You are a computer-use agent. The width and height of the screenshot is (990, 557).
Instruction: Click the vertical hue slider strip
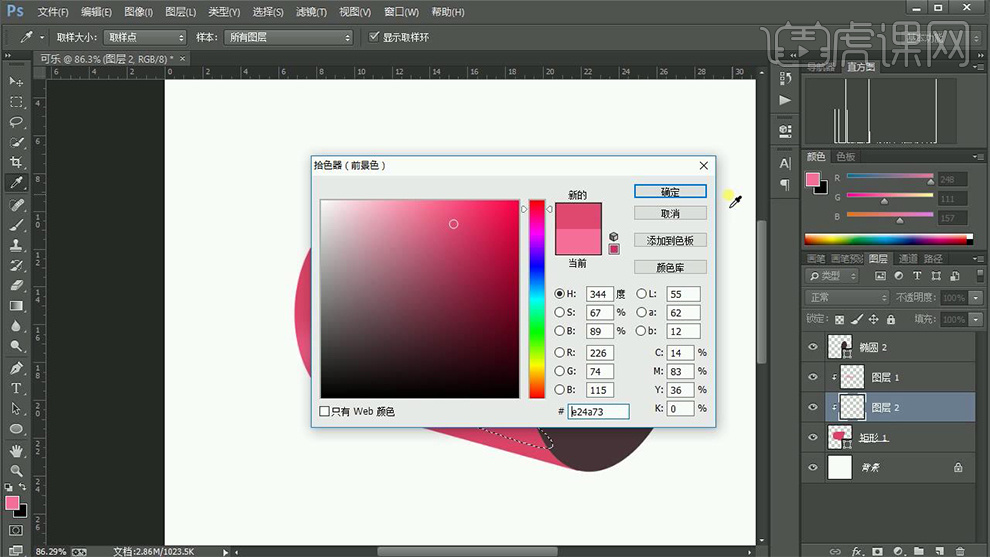[x=537, y=299]
